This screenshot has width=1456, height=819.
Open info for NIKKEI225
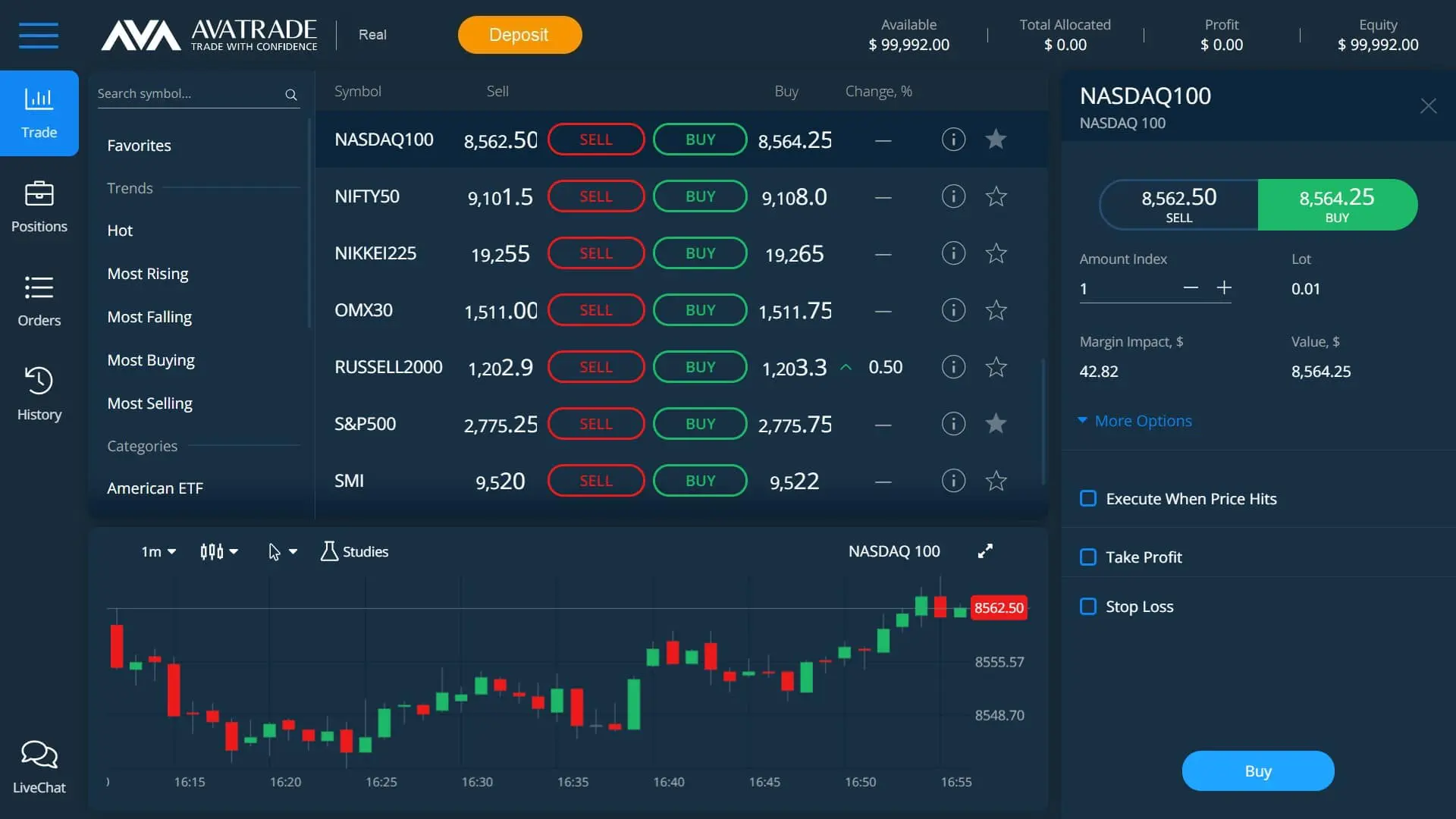[953, 253]
